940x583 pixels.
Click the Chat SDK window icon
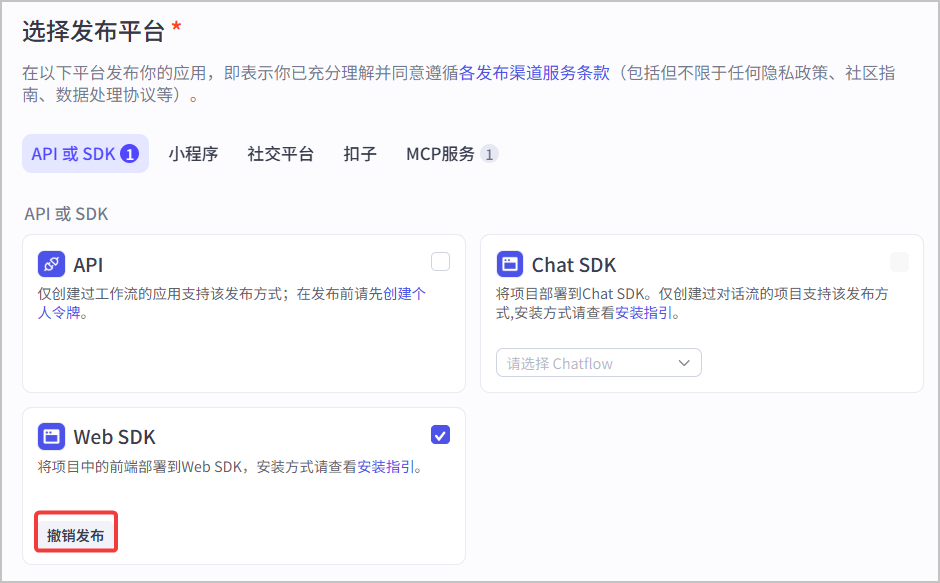[x=510, y=264]
